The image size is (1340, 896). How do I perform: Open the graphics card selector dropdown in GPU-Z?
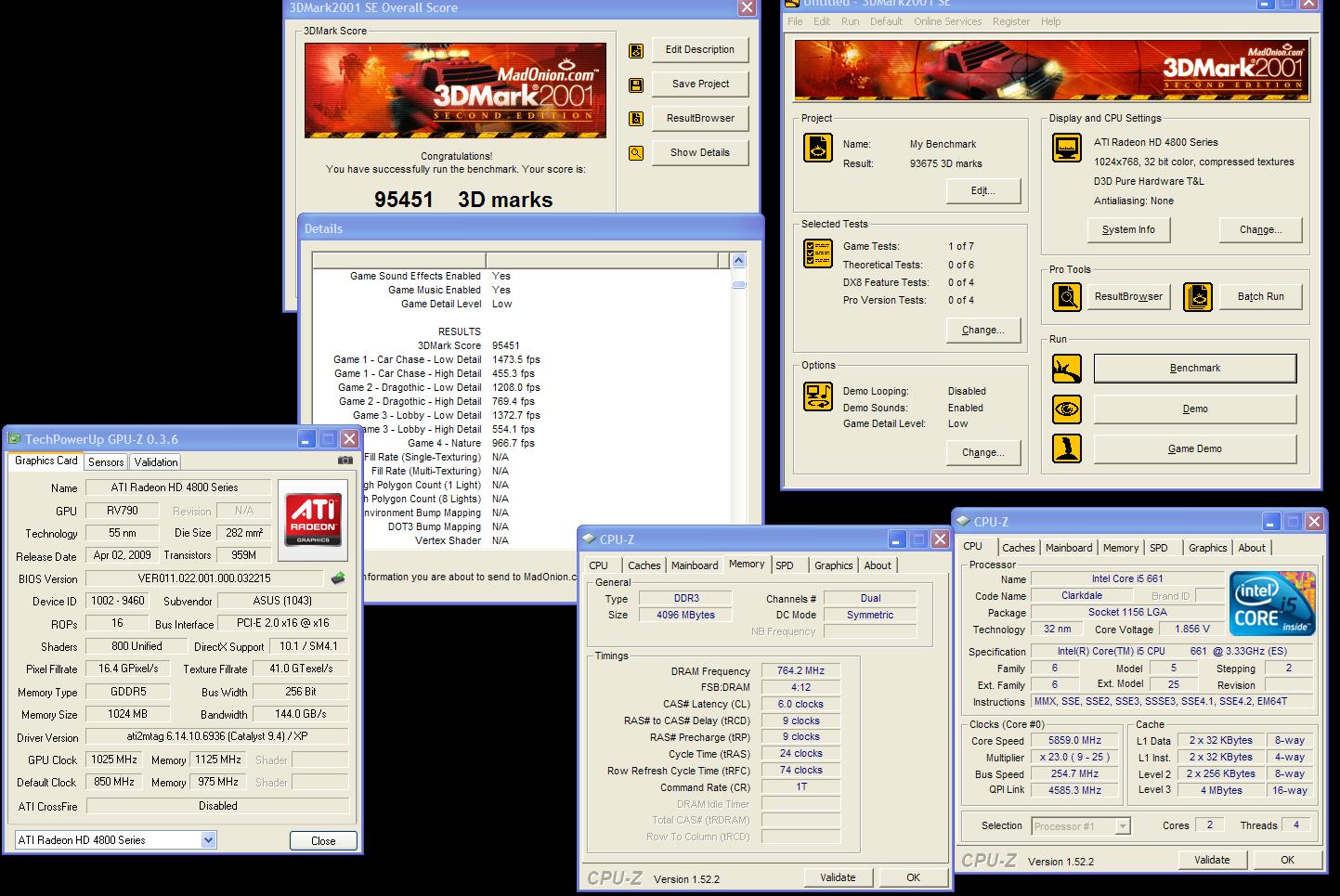[x=209, y=839]
